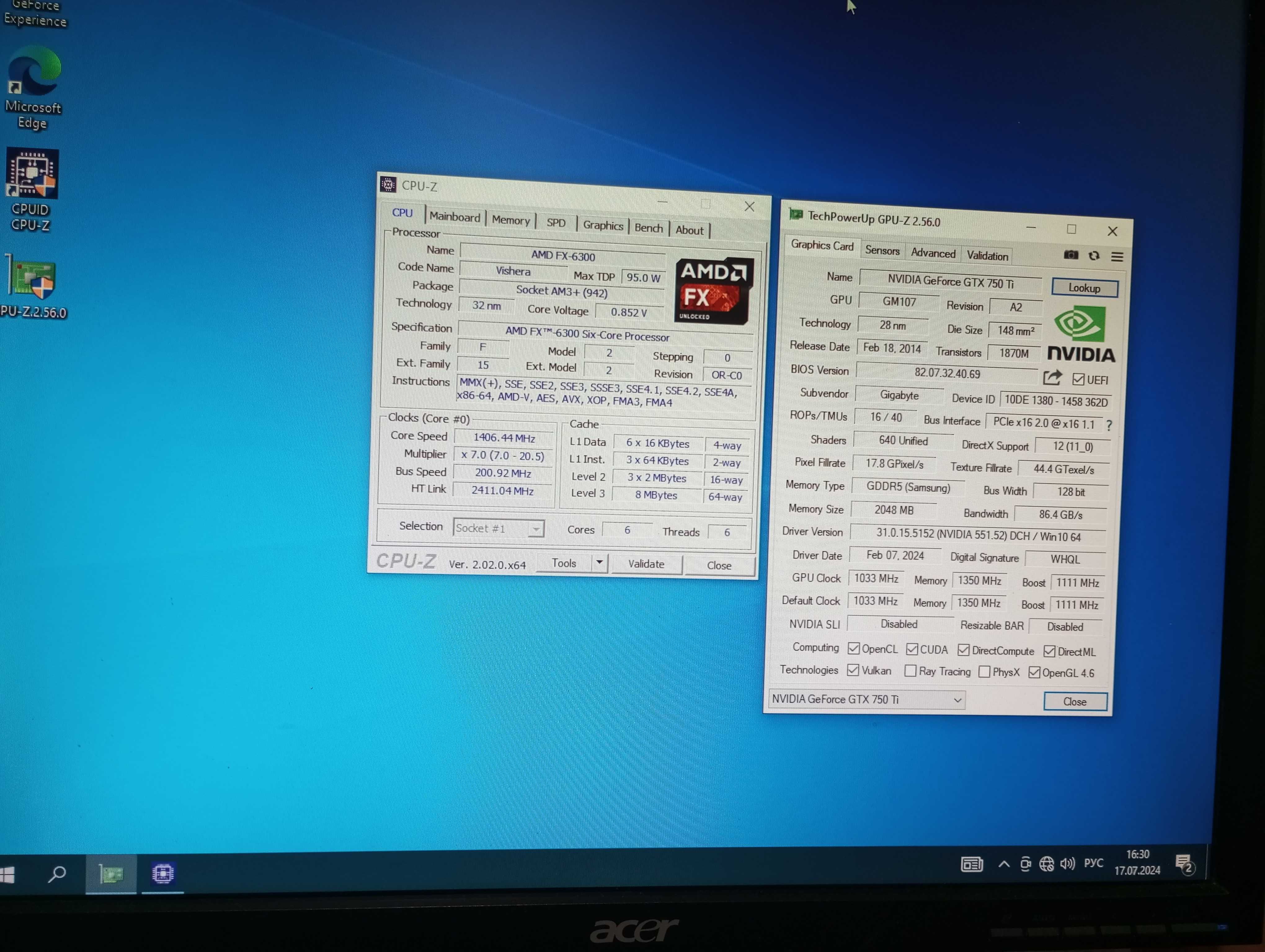Click the Lookup button

tap(1084, 288)
